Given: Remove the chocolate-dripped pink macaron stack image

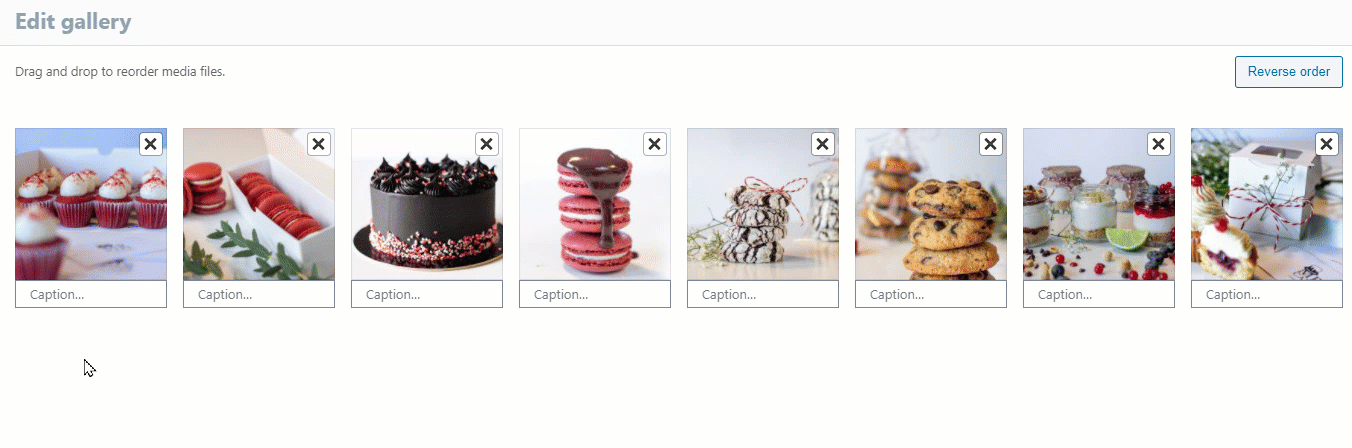Looking at the screenshot, I should pos(654,144).
